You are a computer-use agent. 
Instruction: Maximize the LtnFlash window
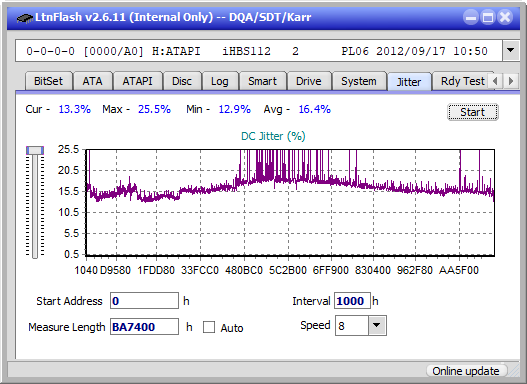pyautogui.click(x=488, y=17)
